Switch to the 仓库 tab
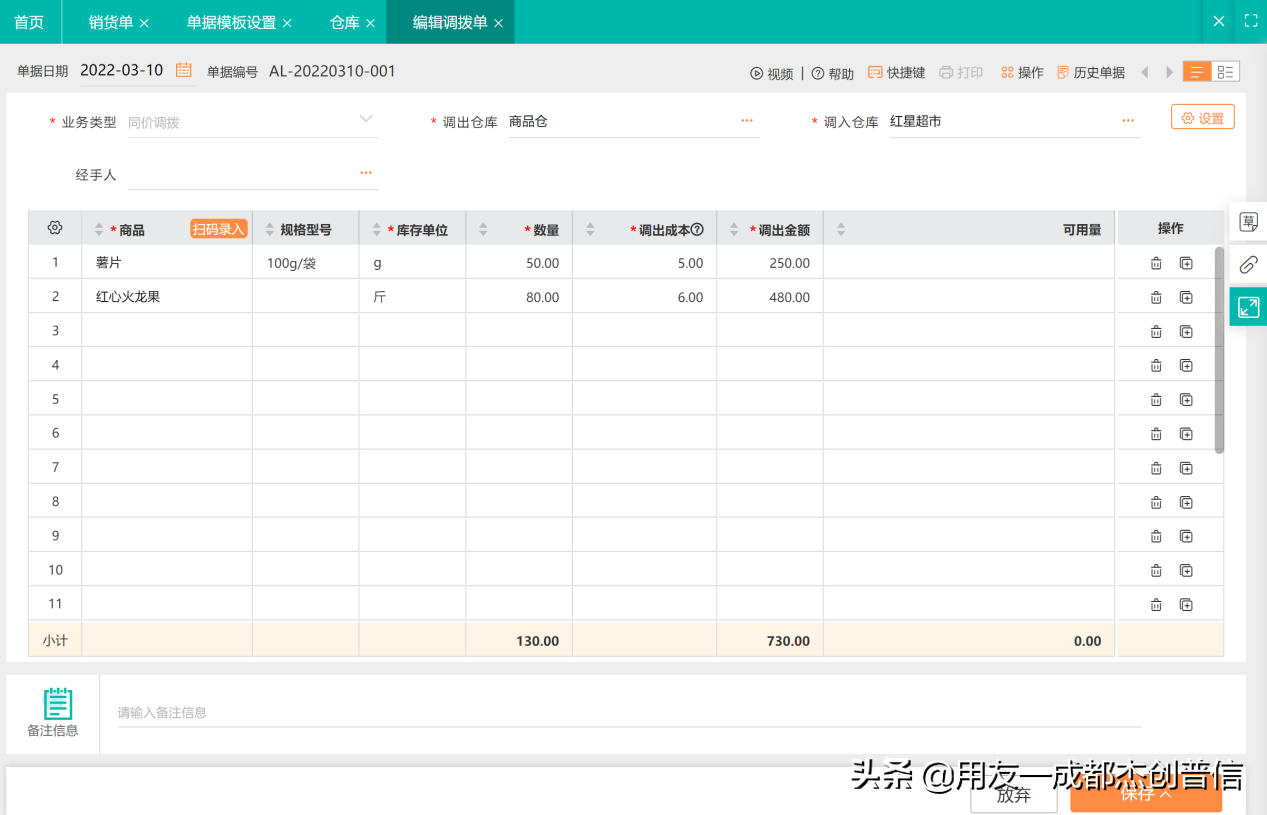 pyautogui.click(x=345, y=21)
